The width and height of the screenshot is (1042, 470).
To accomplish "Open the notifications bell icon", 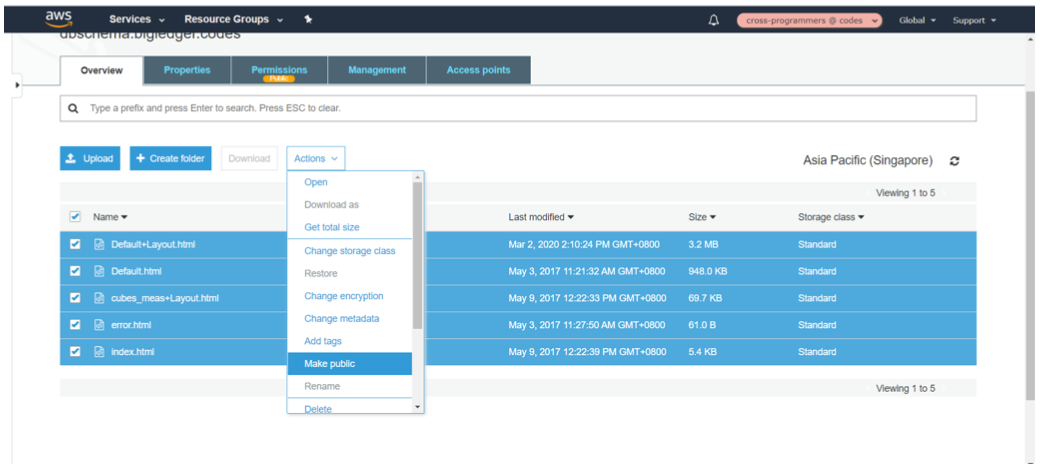I will (713, 20).
